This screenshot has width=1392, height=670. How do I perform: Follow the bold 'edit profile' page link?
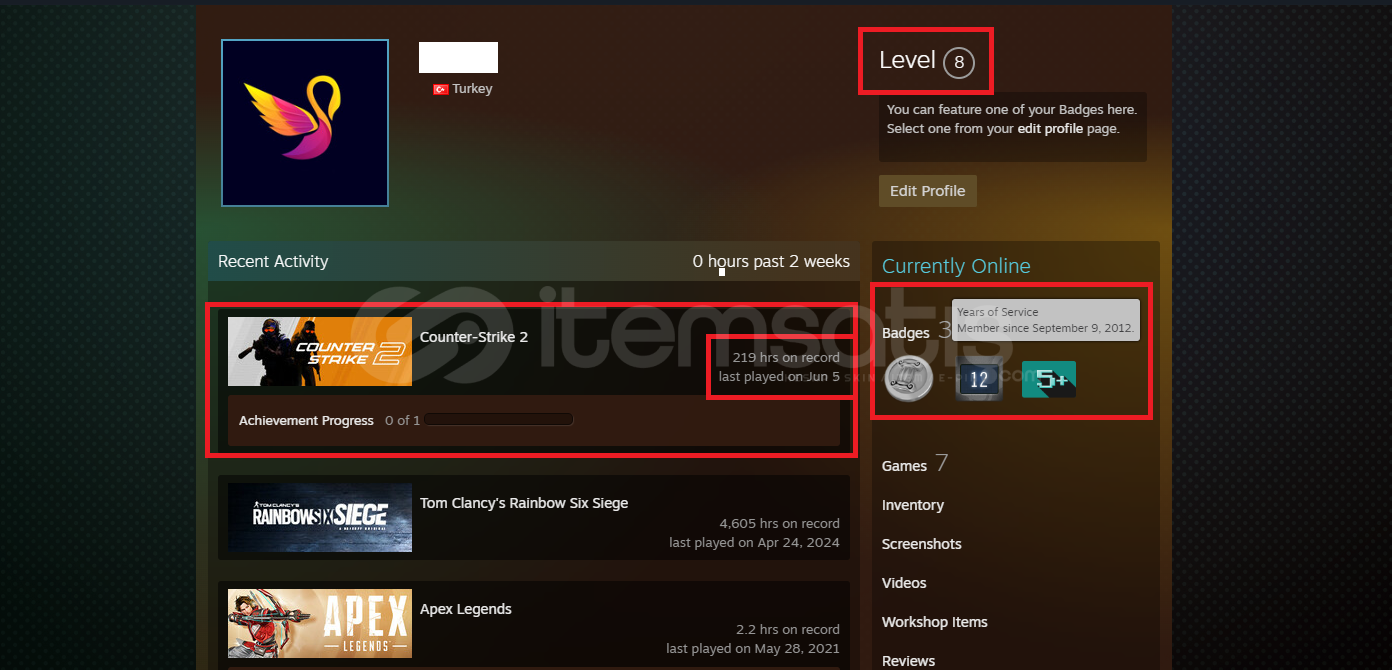[x=1050, y=129]
